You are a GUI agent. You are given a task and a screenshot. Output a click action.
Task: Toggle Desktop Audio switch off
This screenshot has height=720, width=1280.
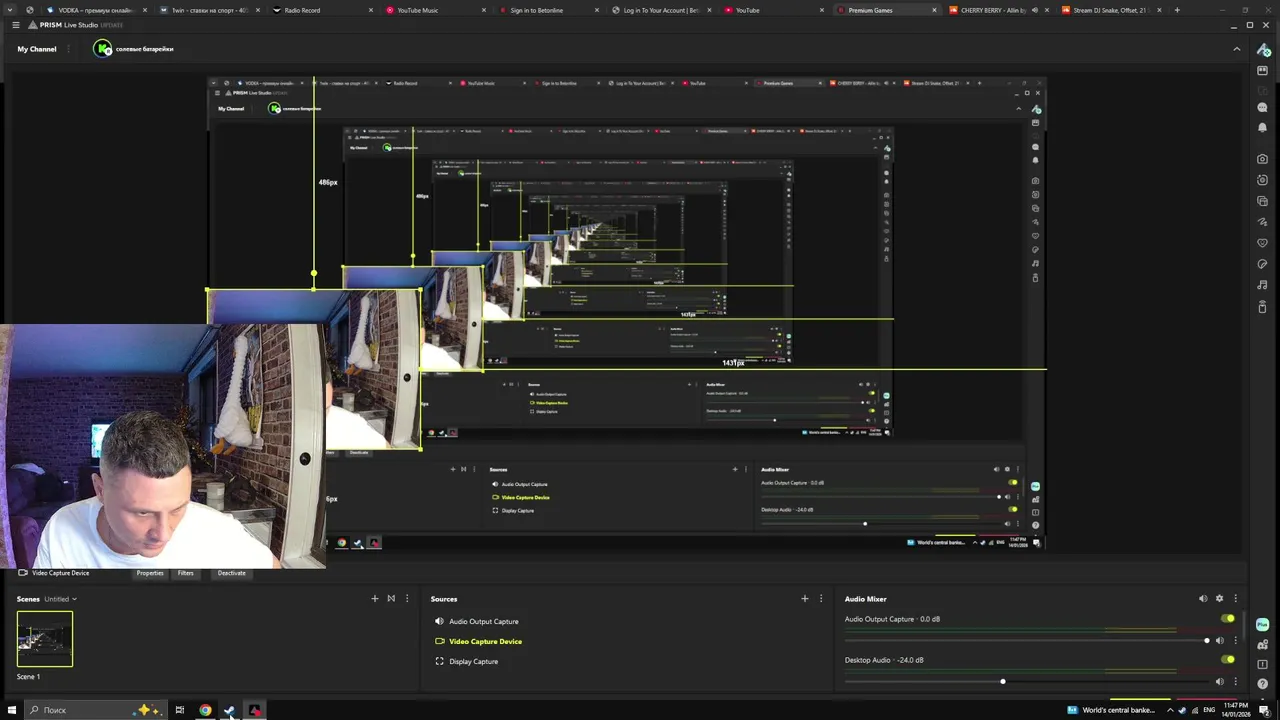1228,659
